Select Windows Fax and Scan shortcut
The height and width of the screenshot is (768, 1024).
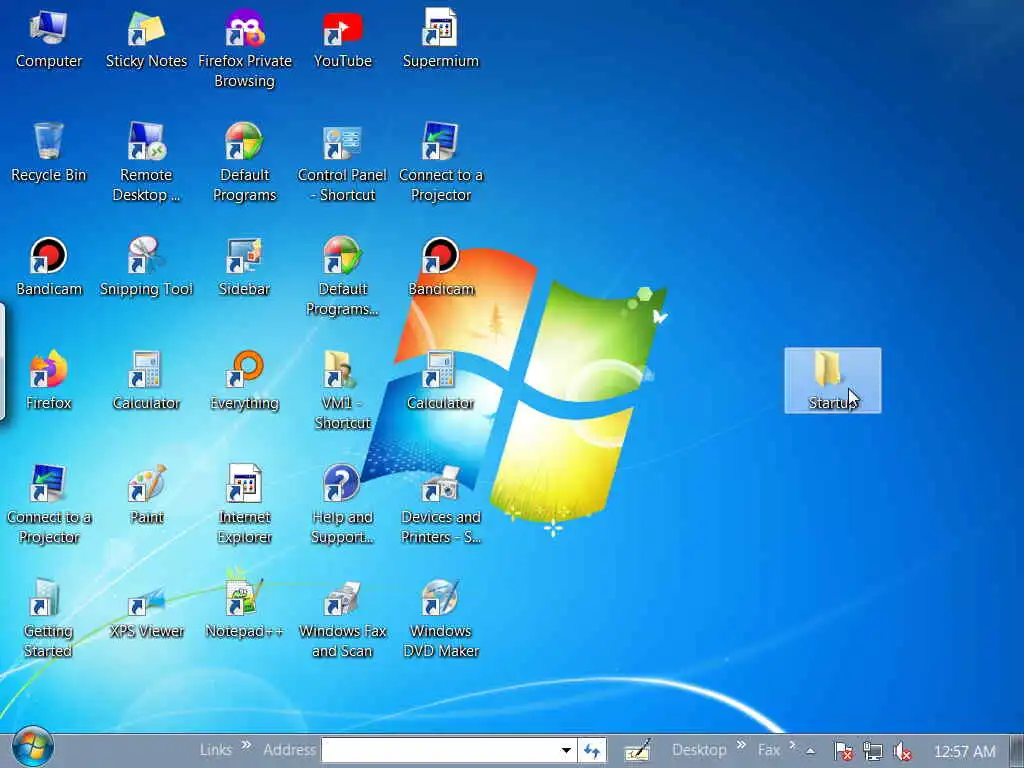click(x=342, y=618)
